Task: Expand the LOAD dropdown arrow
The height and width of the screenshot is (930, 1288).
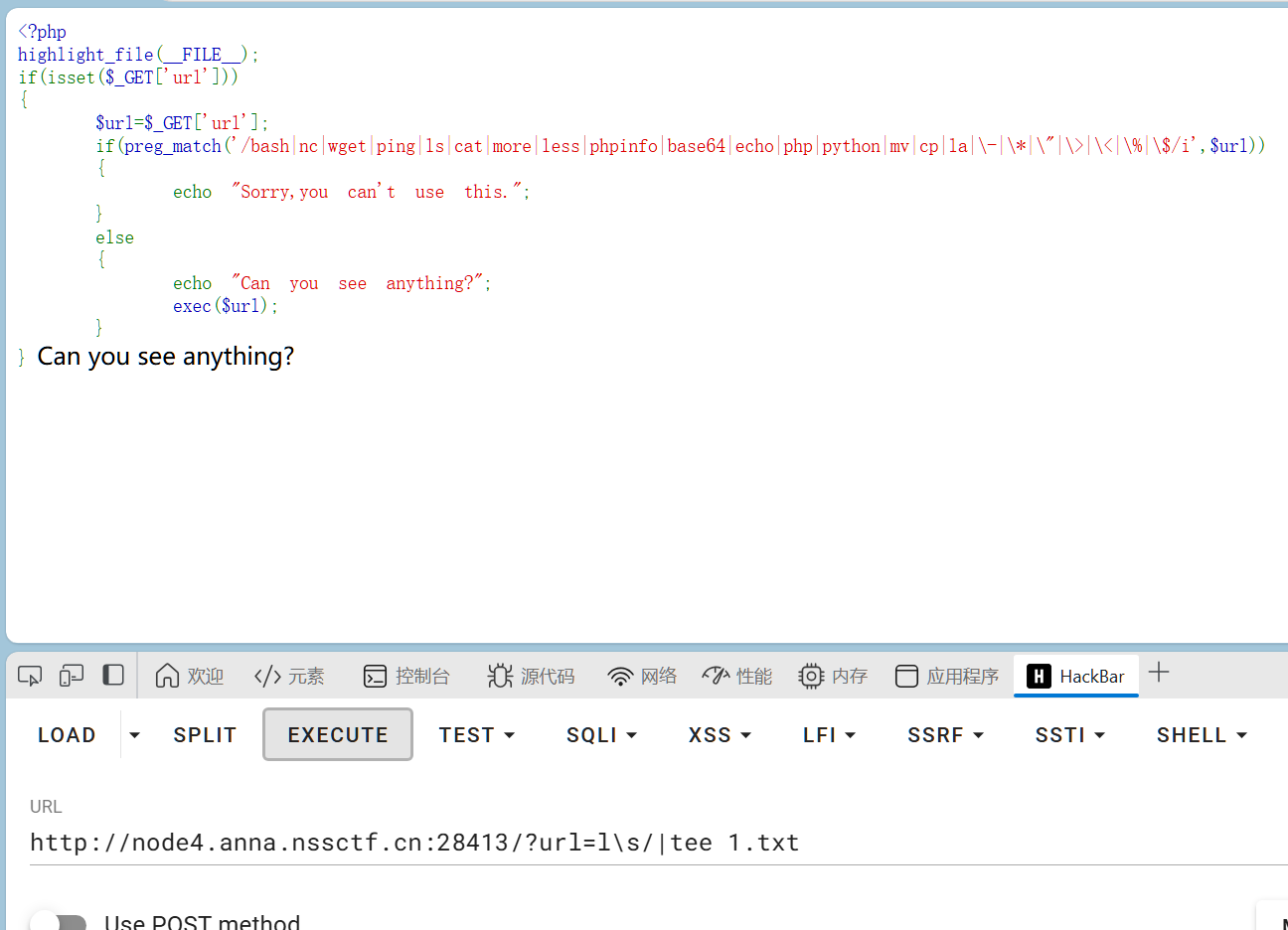Action: click(134, 735)
